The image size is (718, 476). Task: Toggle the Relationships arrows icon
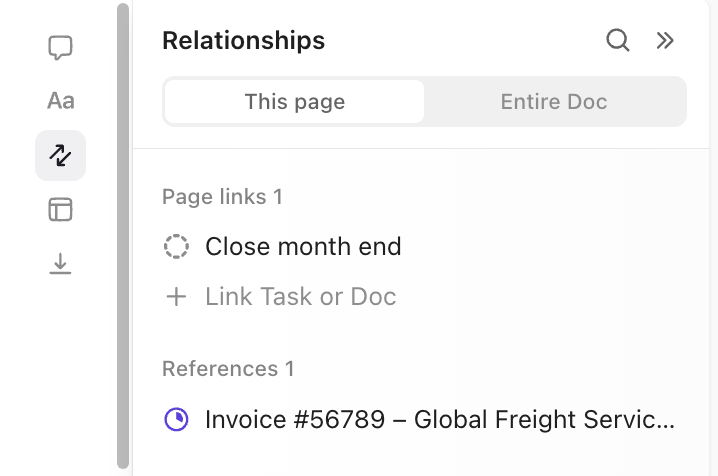60,155
